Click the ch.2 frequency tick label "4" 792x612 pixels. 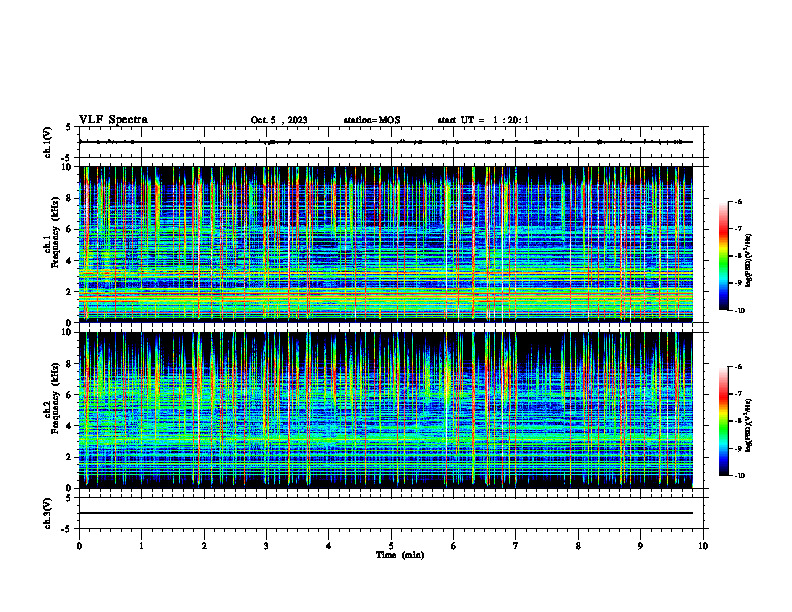[x=70, y=426]
